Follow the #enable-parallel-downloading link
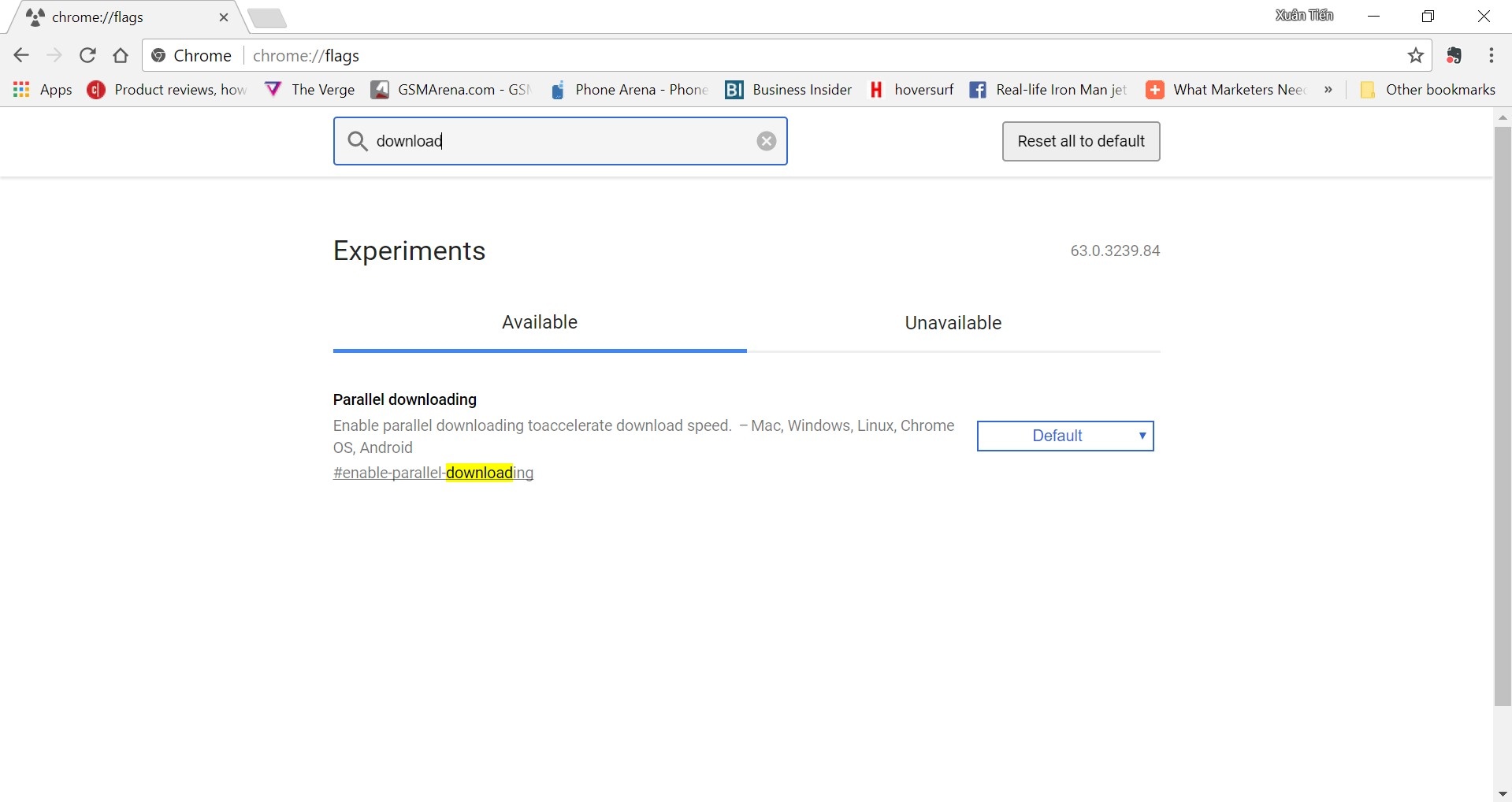The image size is (1512, 802). pyautogui.click(x=433, y=473)
